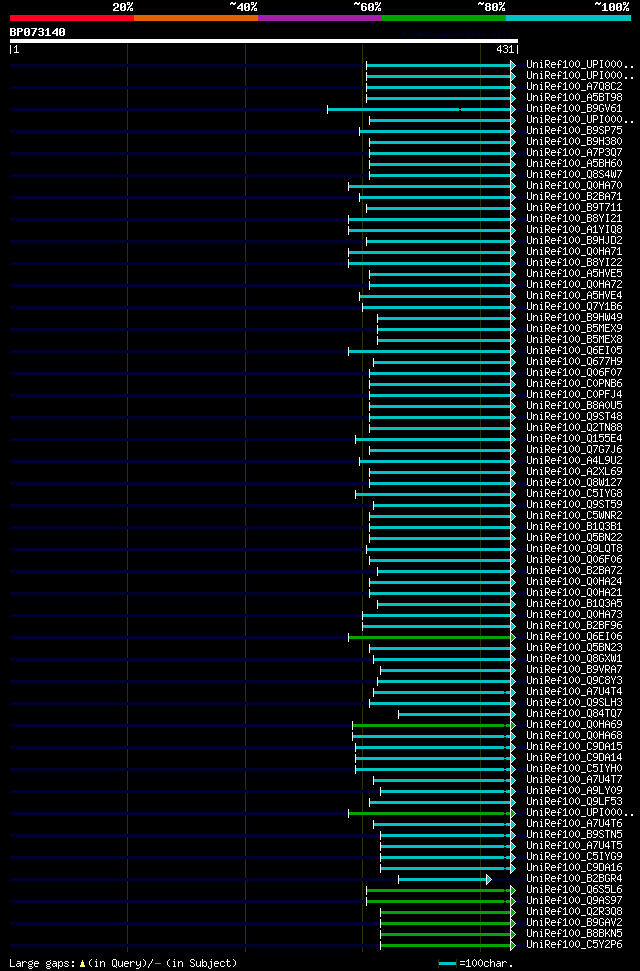640x971 pixels.
Task: Select the UniRef100_C5WNR2 label
Action: click(x=574, y=516)
